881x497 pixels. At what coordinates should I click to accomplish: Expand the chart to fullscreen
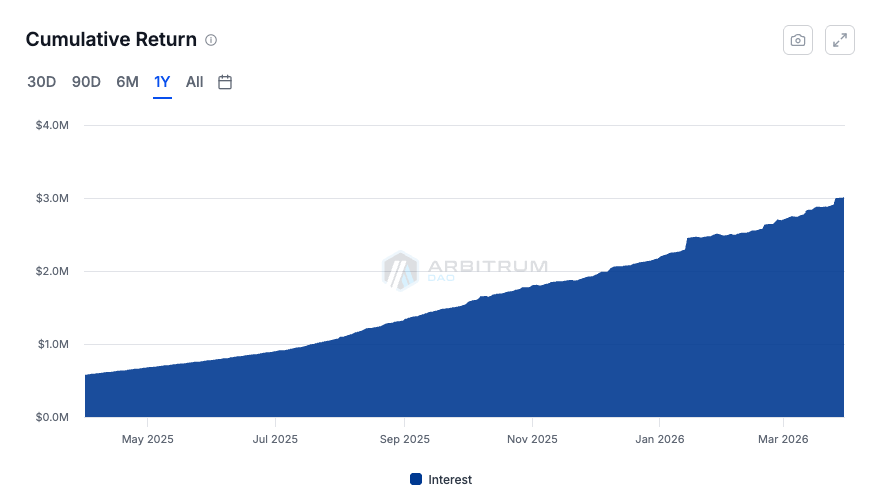tap(839, 40)
